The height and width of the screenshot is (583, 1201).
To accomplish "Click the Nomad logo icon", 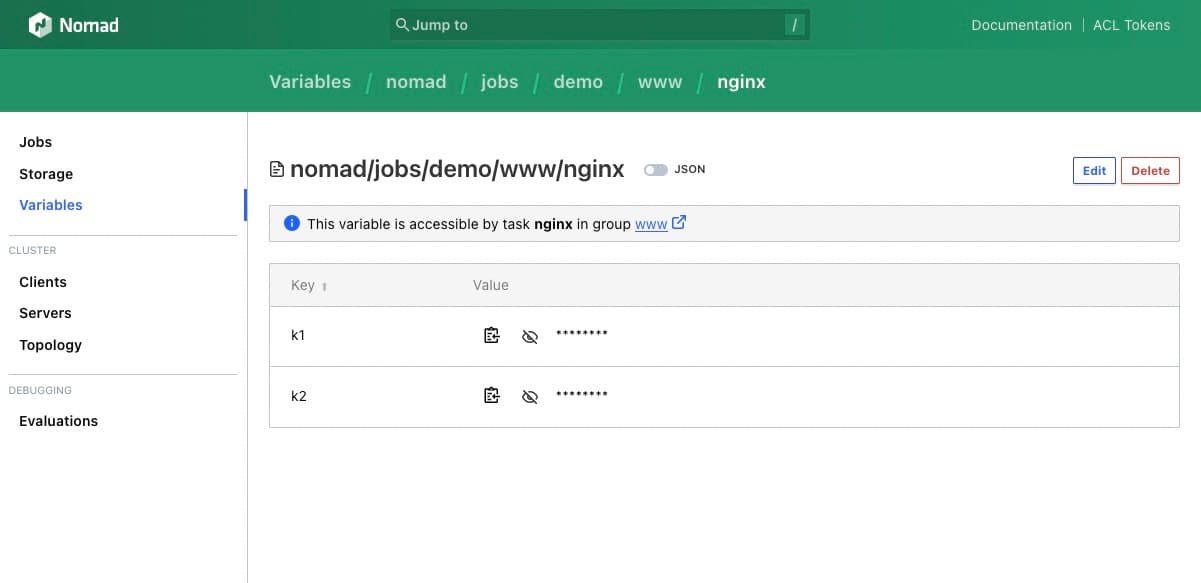I will pos(40,25).
